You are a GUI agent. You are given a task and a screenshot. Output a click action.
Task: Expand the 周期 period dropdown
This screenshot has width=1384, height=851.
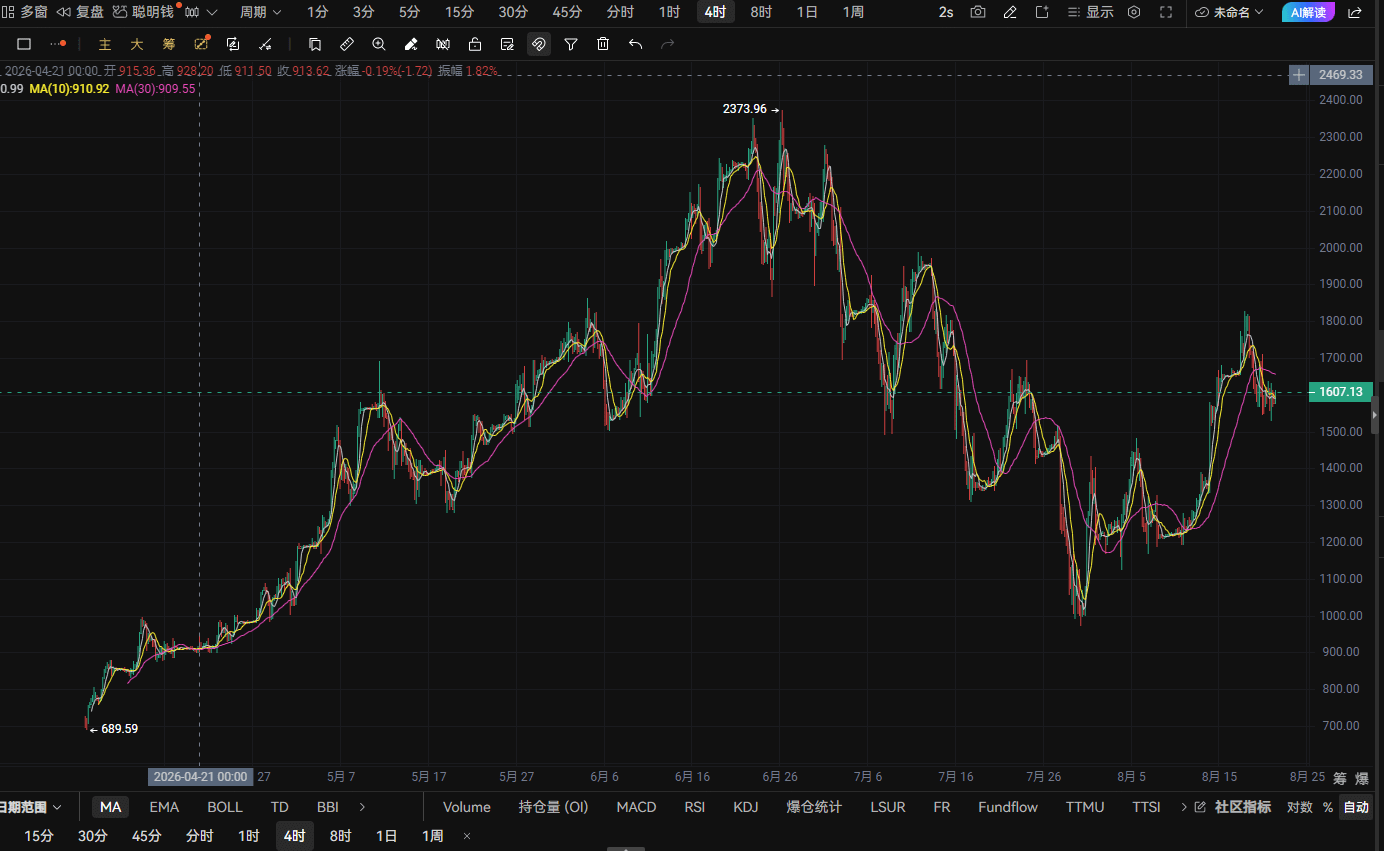point(260,12)
